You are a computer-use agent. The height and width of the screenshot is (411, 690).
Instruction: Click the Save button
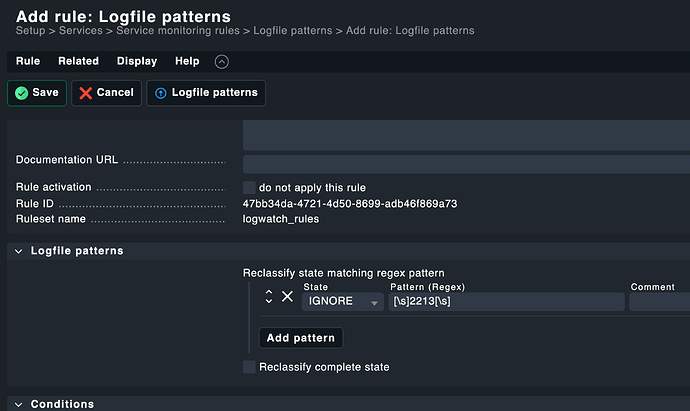point(37,93)
